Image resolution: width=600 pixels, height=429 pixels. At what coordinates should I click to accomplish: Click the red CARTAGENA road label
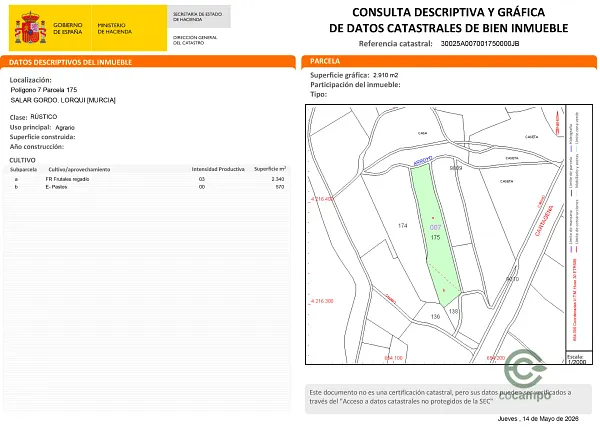click(x=544, y=220)
